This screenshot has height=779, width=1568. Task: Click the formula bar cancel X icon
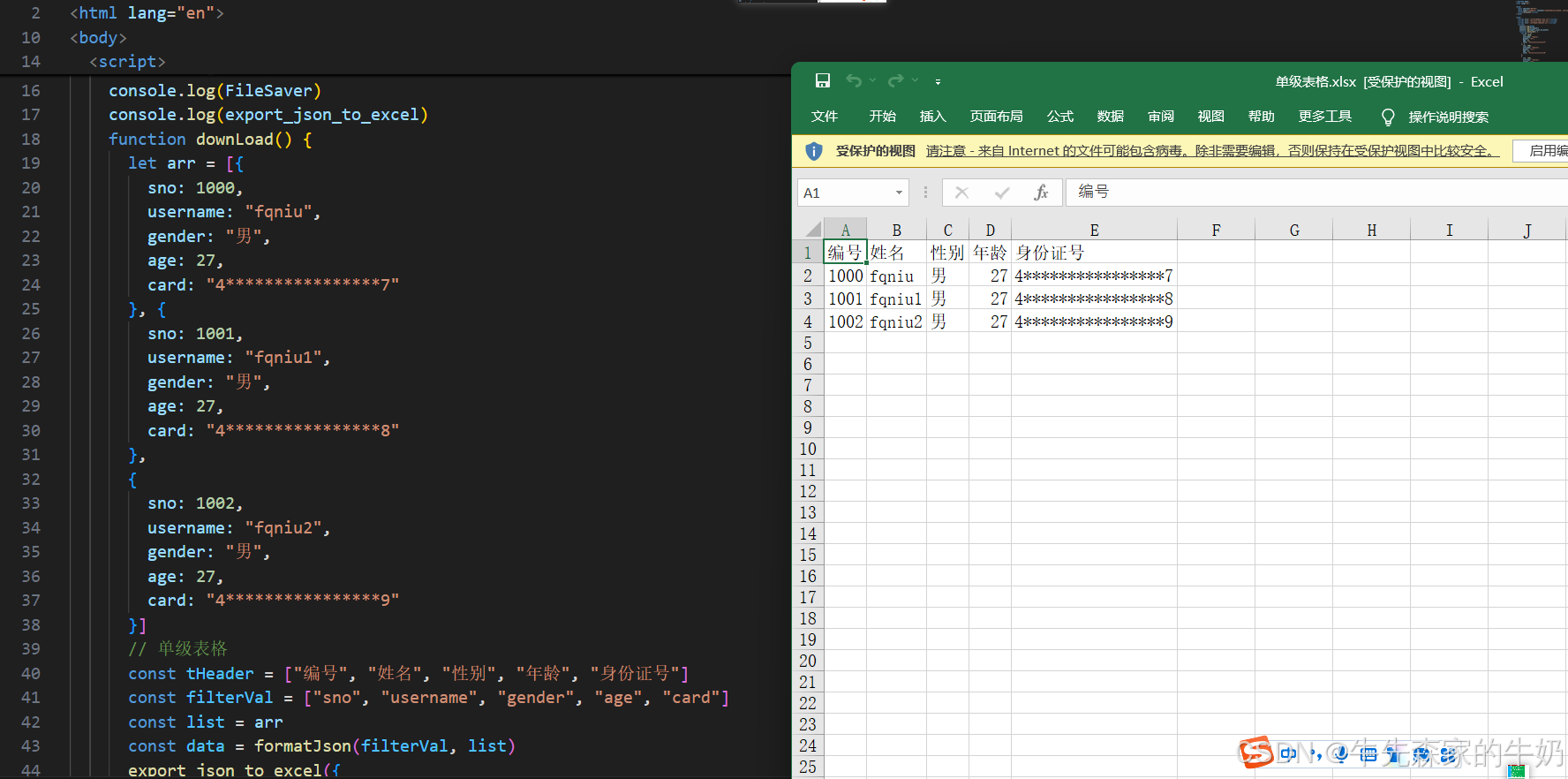(961, 193)
